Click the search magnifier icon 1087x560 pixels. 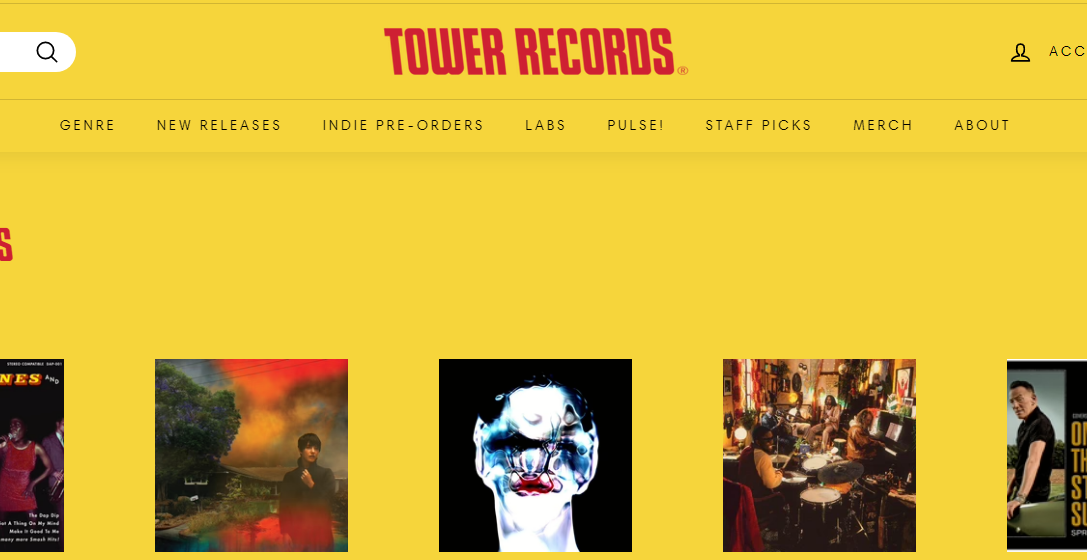46,52
